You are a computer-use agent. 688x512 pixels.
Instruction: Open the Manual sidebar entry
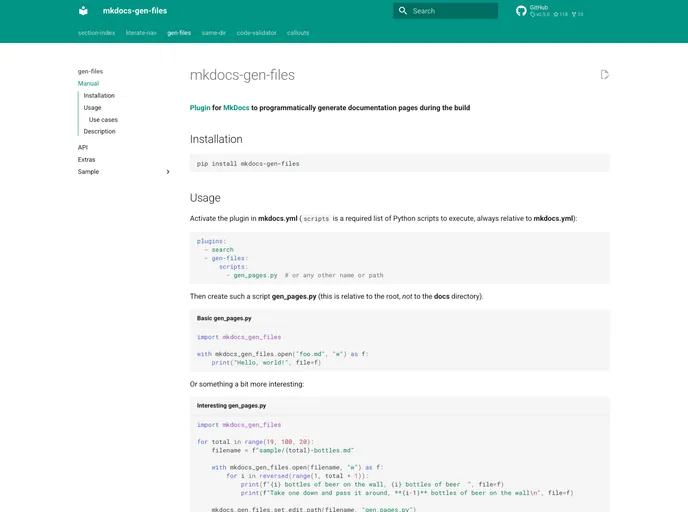[x=88, y=83]
